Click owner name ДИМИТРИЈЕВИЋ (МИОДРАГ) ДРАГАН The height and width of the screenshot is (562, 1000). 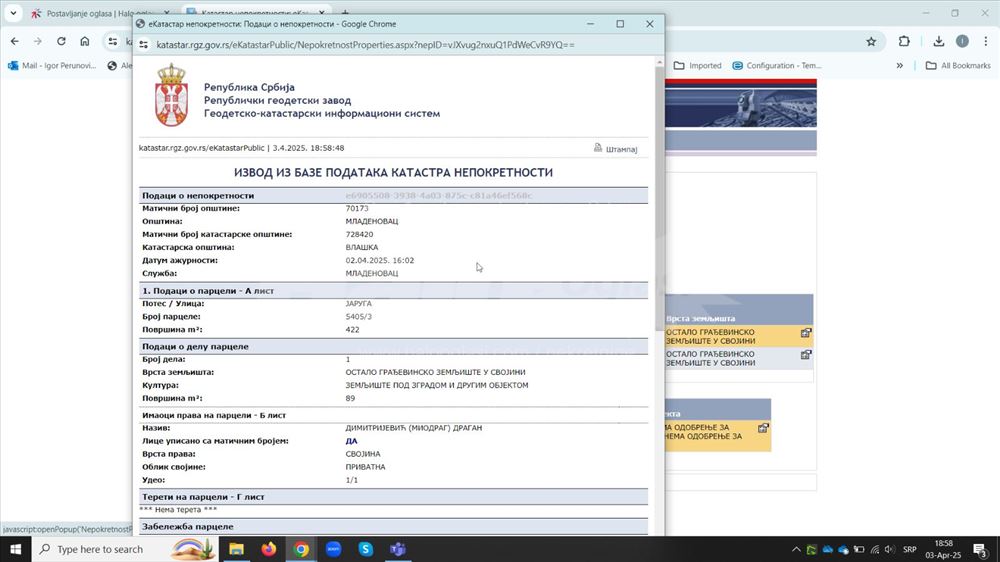(x=414, y=428)
